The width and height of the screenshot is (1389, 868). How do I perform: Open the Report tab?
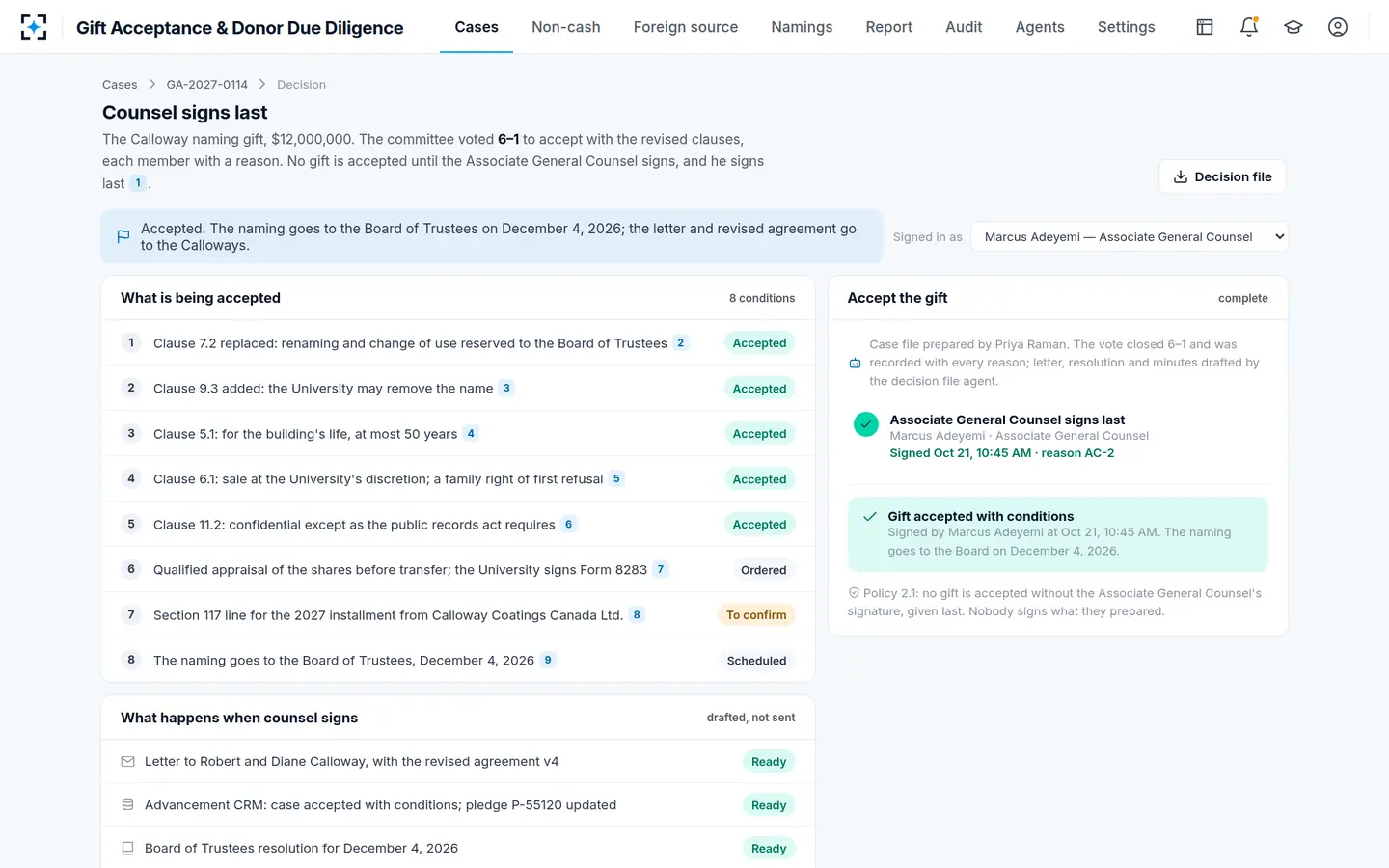889,27
